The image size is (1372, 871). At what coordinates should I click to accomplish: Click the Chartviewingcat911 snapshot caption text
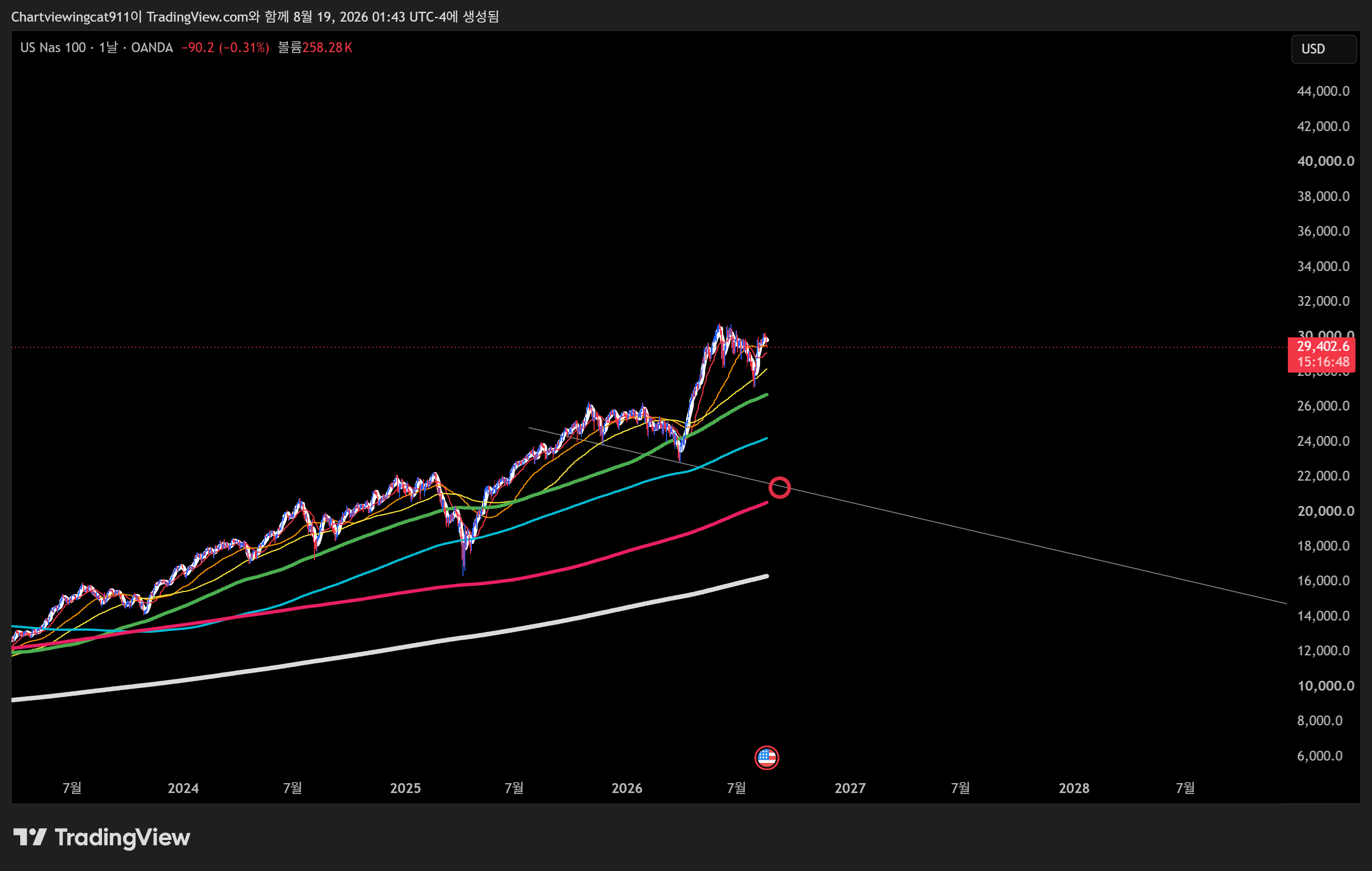[255, 16]
